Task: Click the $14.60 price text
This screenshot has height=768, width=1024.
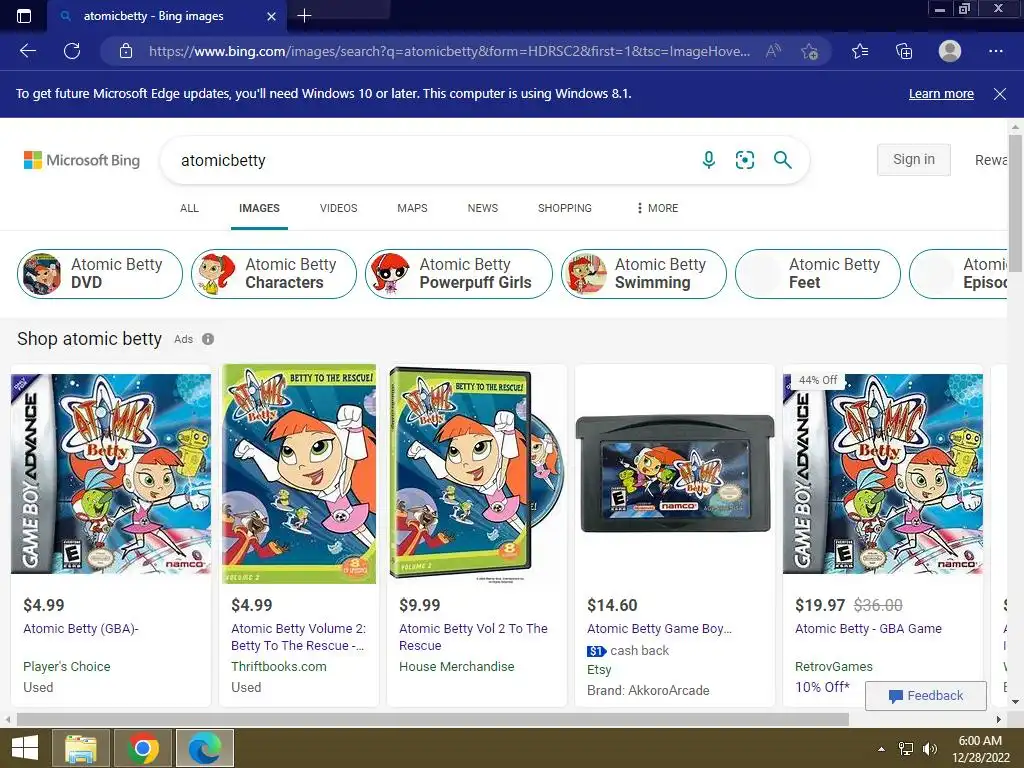Action: click(x=612, y=605)
